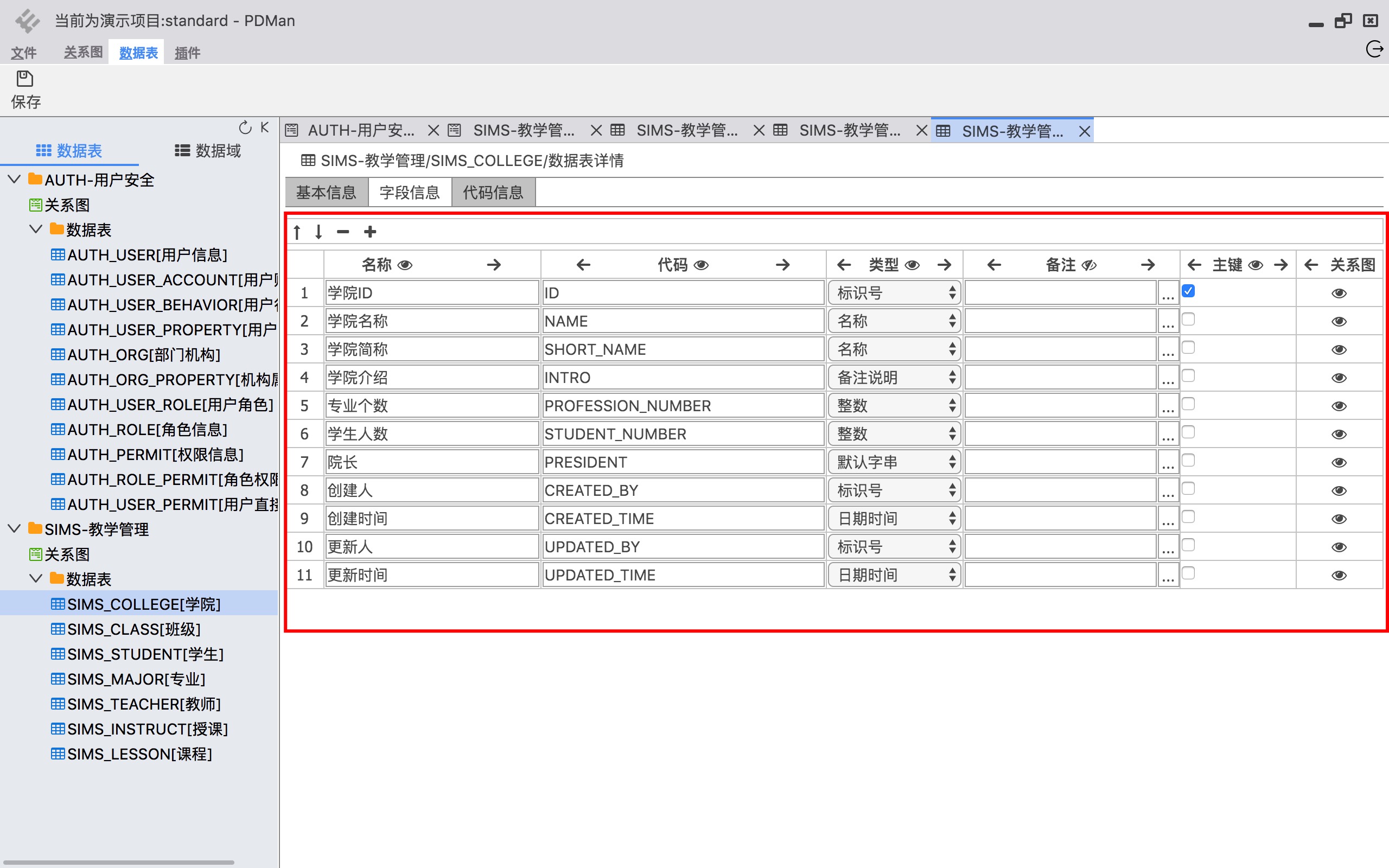The height and width of the screenshot is (868, 1389).
Task: Switch to 代码信息 tab
Action: [494, 192]
